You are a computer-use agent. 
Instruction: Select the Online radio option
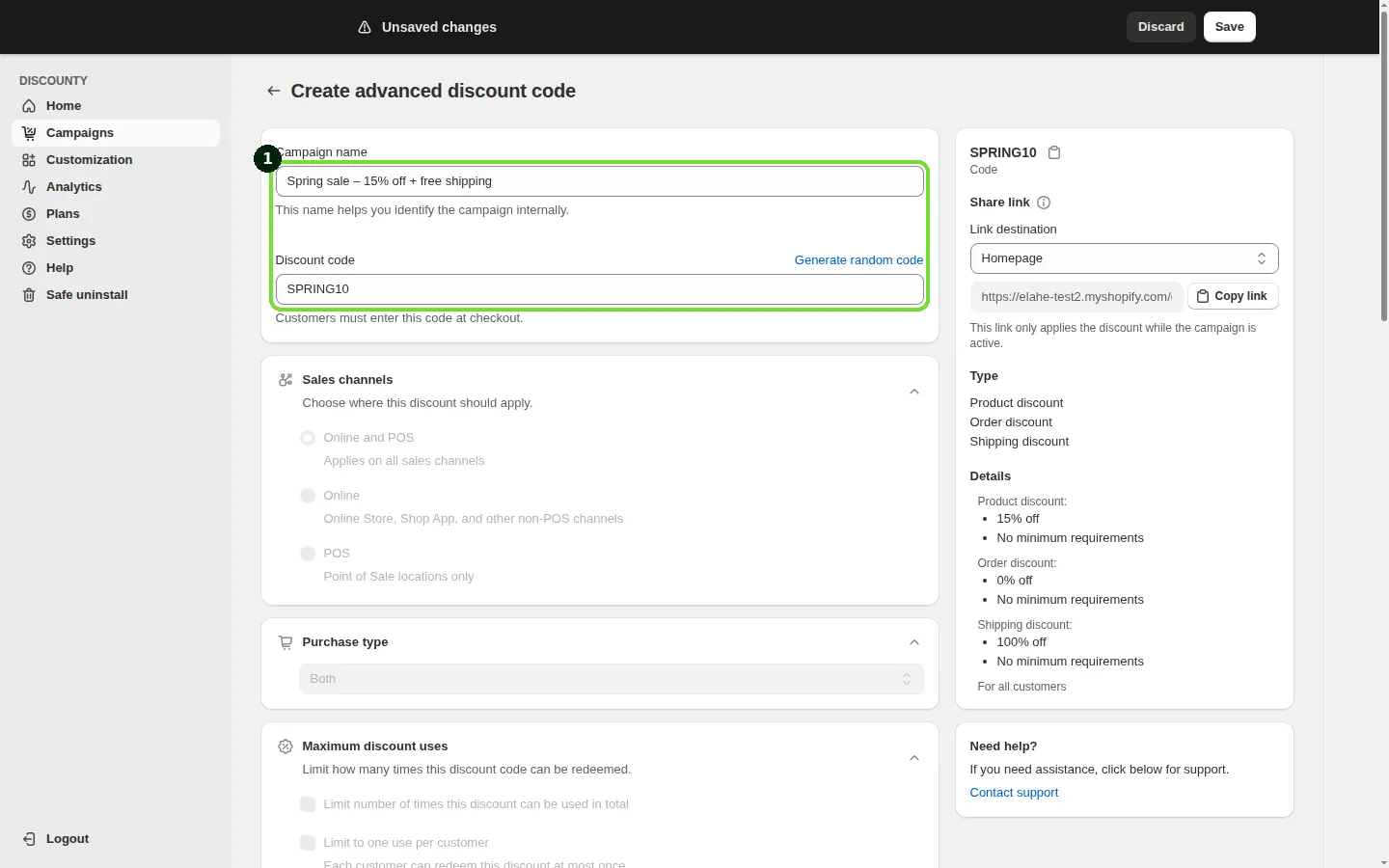308,496
